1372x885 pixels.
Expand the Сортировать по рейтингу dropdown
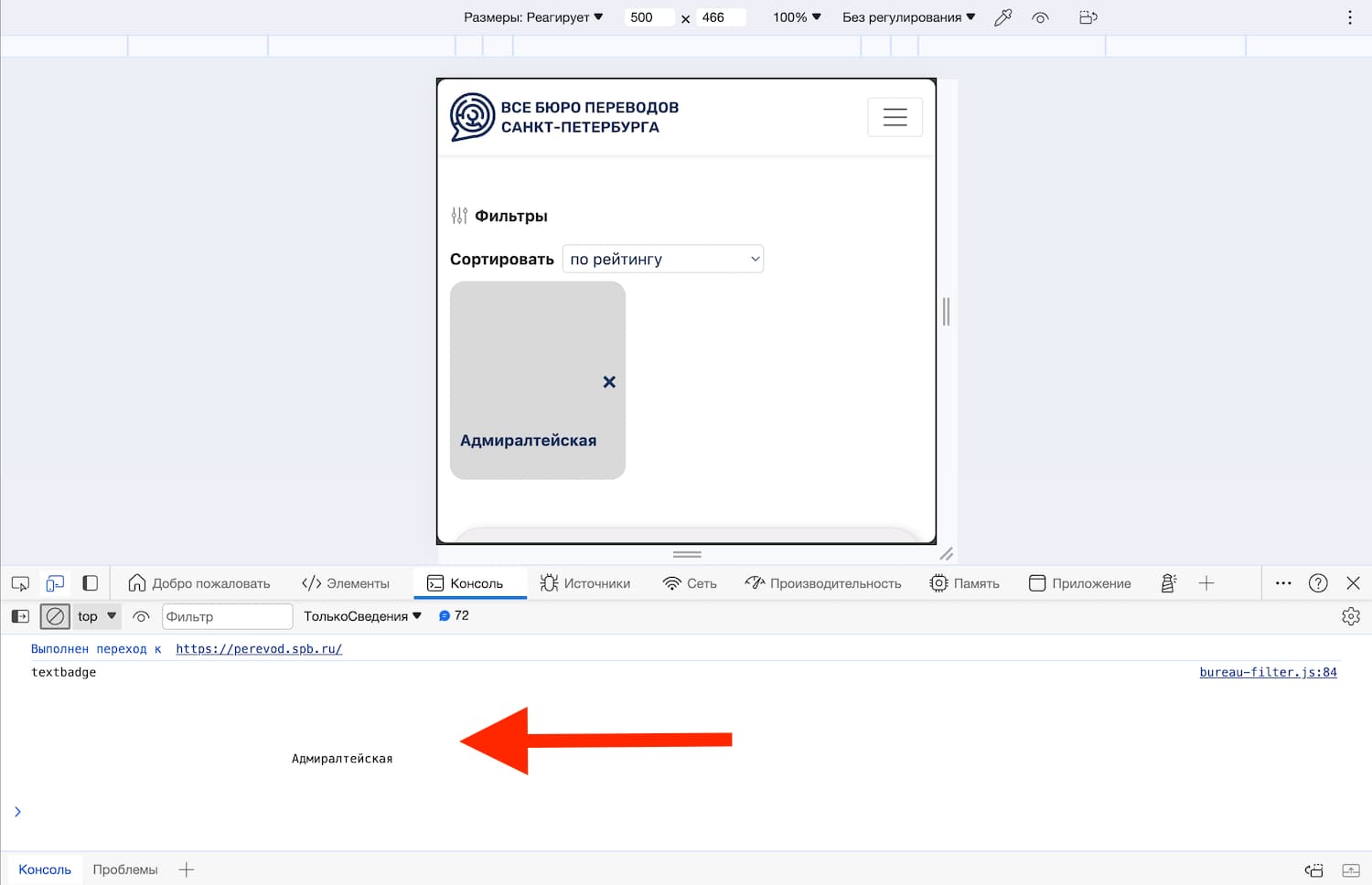pos(663,259)
